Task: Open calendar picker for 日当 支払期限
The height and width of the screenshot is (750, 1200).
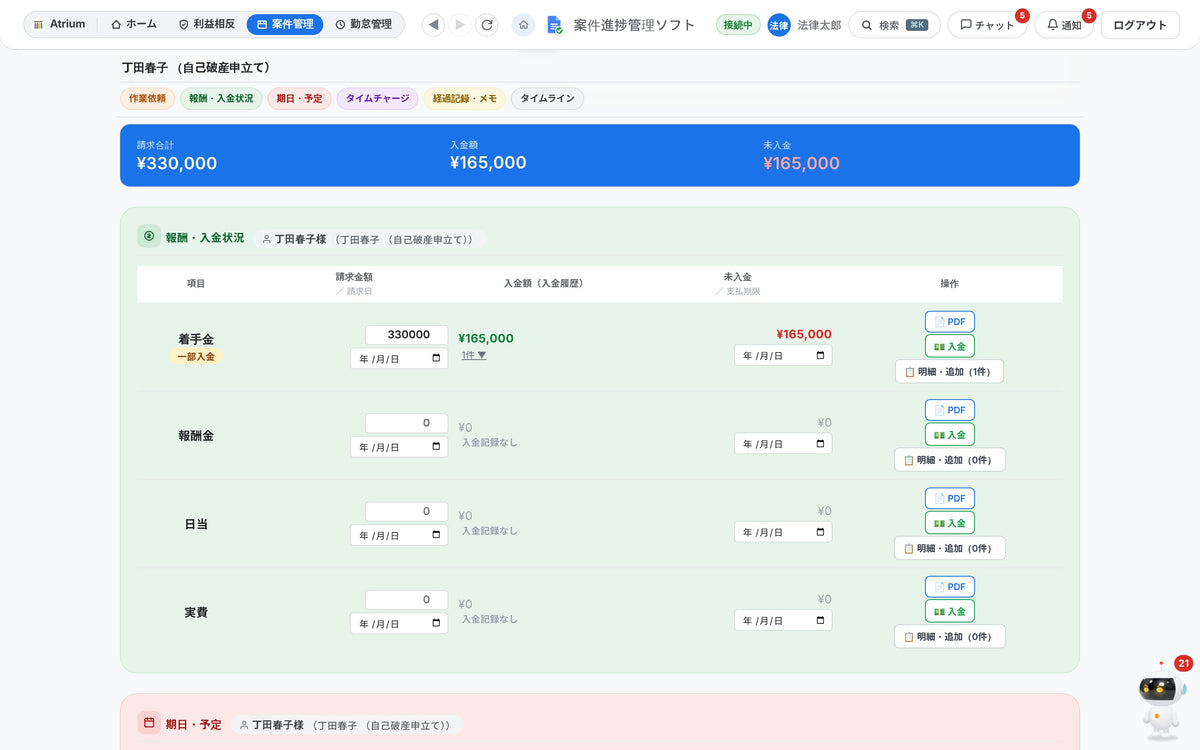Action: [x=820, y=532]
